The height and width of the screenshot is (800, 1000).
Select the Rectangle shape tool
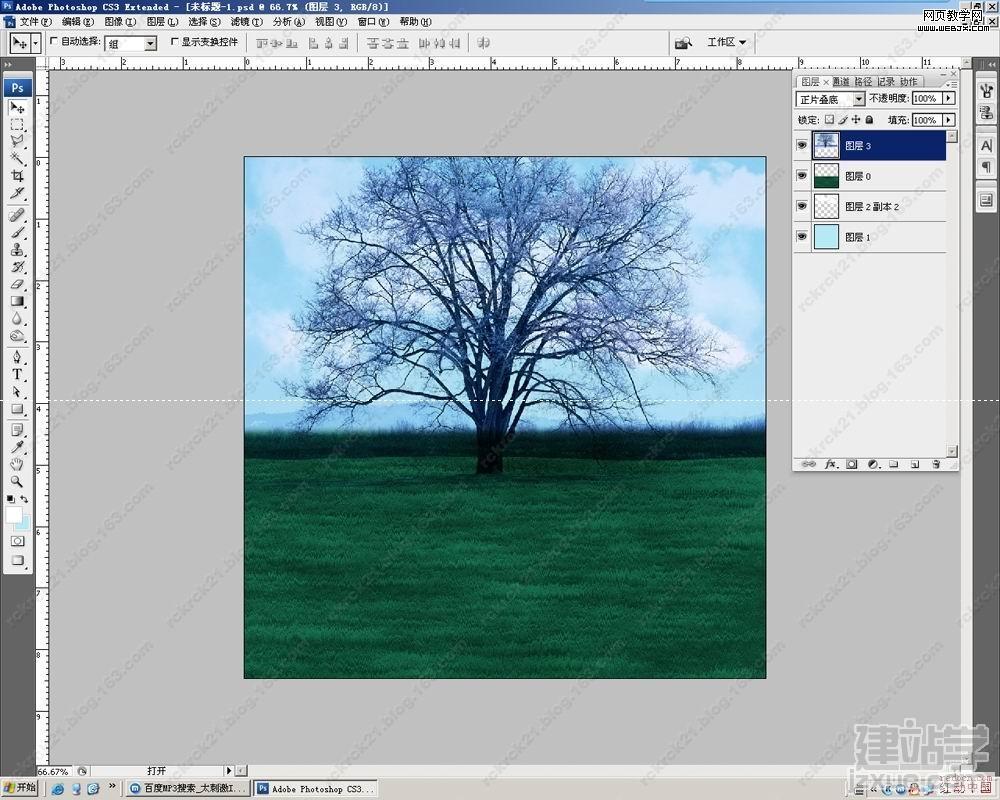click(17, 409)
